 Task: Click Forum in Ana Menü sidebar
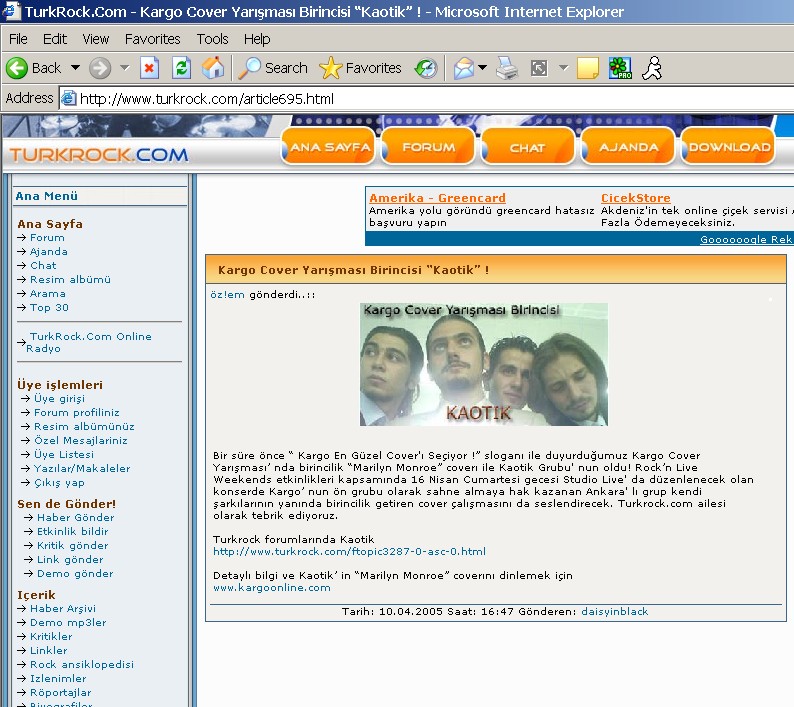pos(47,238)
